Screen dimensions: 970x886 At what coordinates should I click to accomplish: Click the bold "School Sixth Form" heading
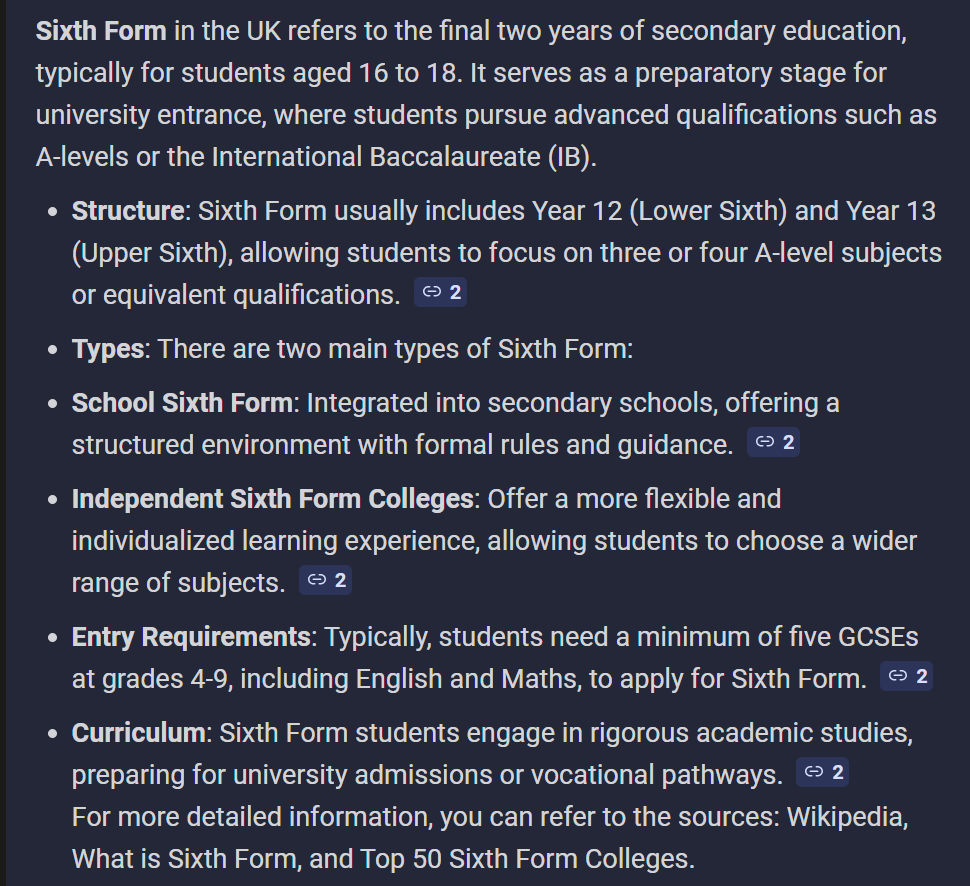pyautogui.click(x=184, y=403)
